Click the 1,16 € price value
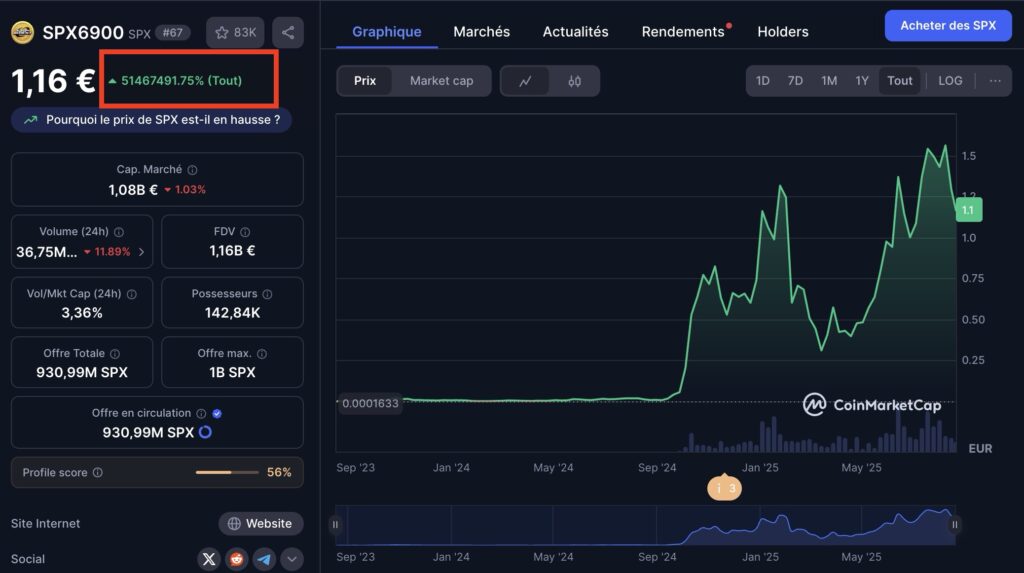 (x=54, y=82)
